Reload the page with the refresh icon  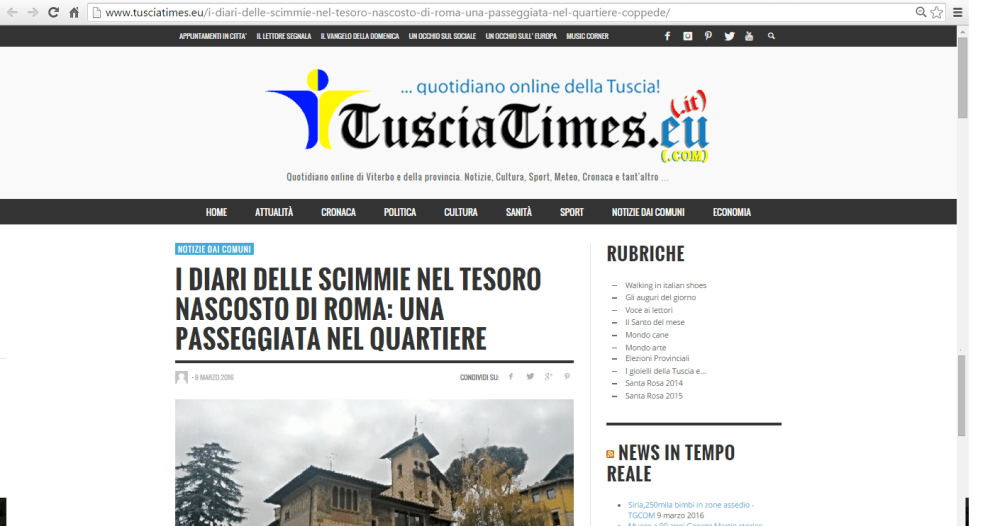pyautogui.click(x=54, y=12)
